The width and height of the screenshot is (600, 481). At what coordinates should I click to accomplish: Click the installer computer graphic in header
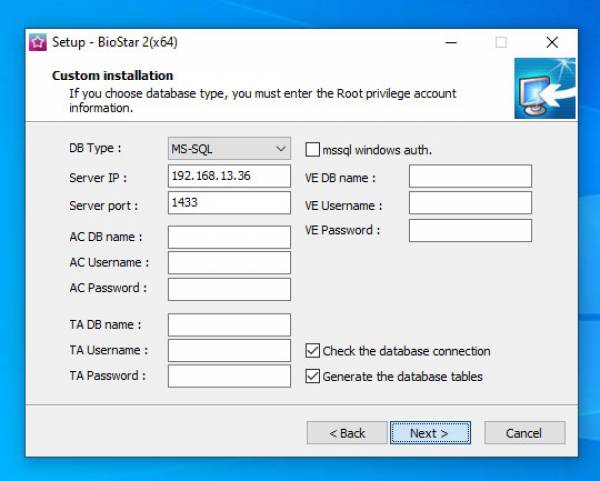pyautogui.click(x=544, y=89)
